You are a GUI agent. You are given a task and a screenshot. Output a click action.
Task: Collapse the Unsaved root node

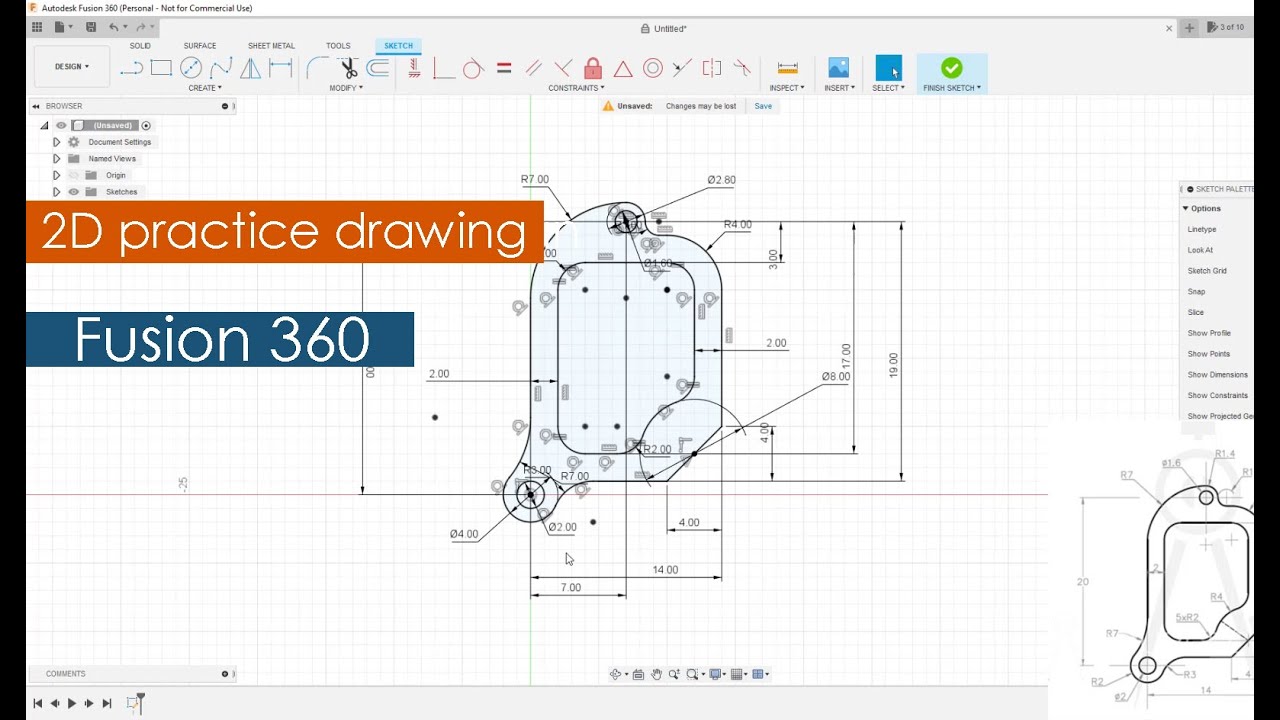[x=44, y=125]
